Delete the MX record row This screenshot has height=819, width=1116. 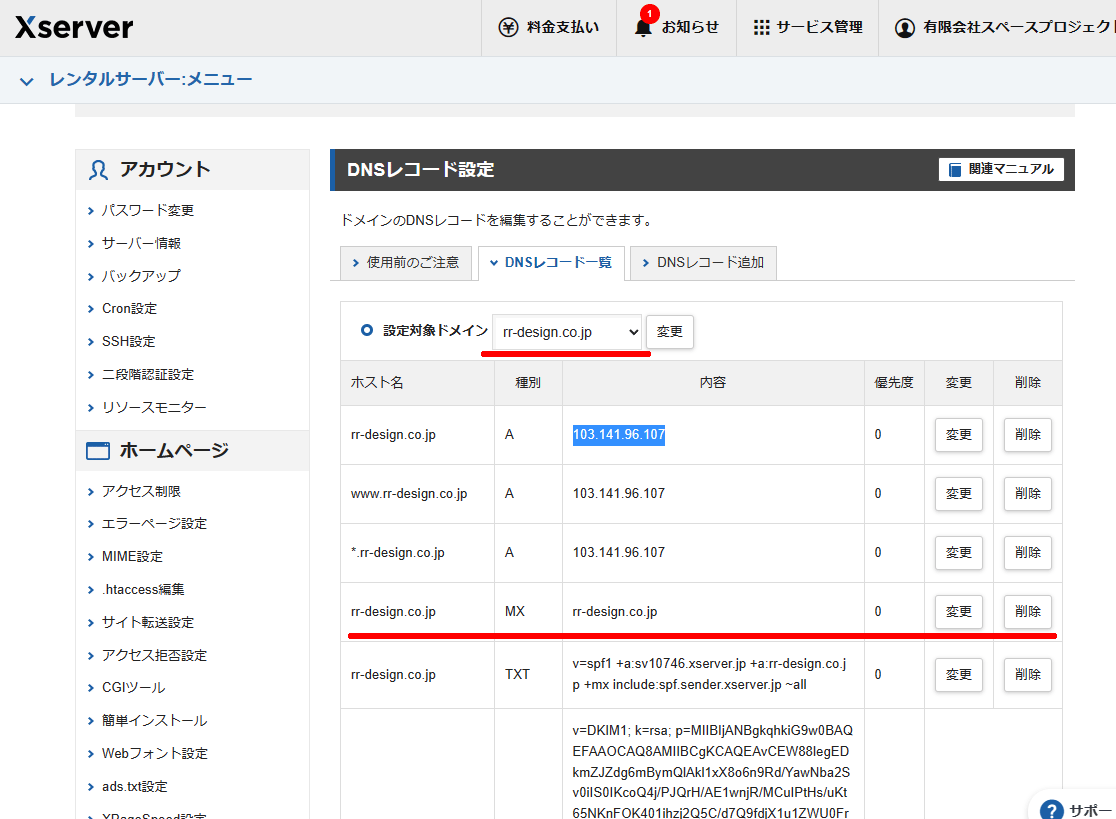1027,611
